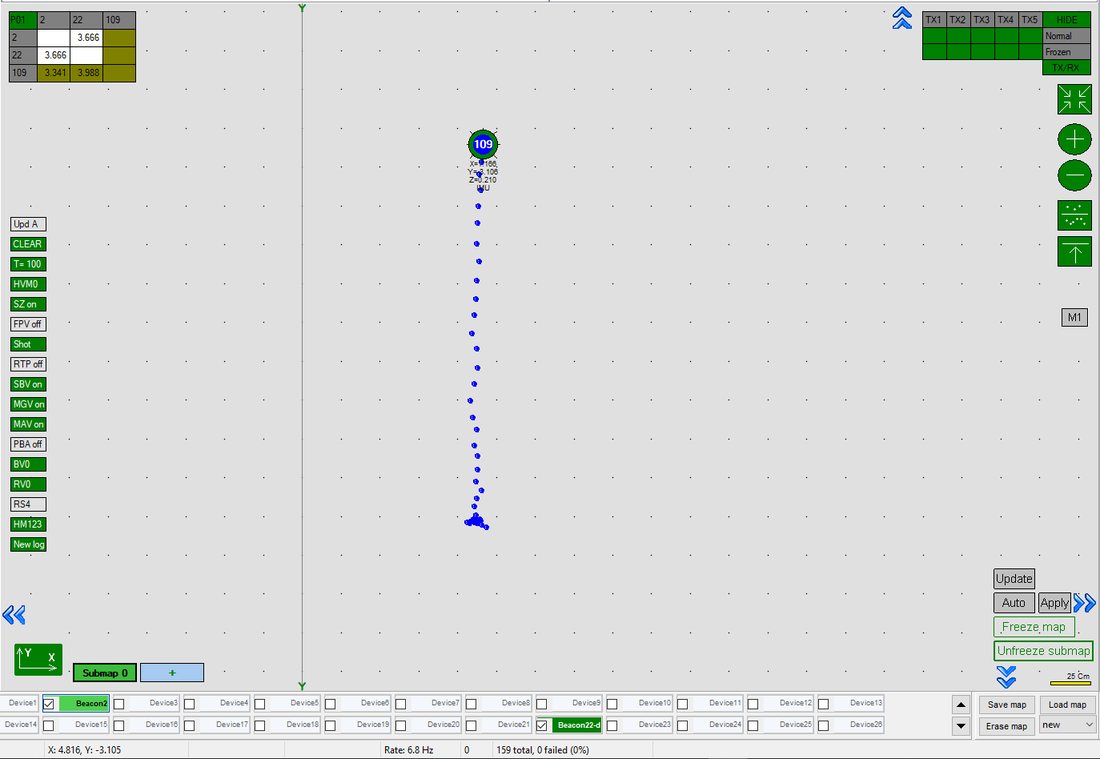Click the device list scroll up arrow
Image resolution: width=1100 pixels, height=759 pixels.
click(961, 704)
